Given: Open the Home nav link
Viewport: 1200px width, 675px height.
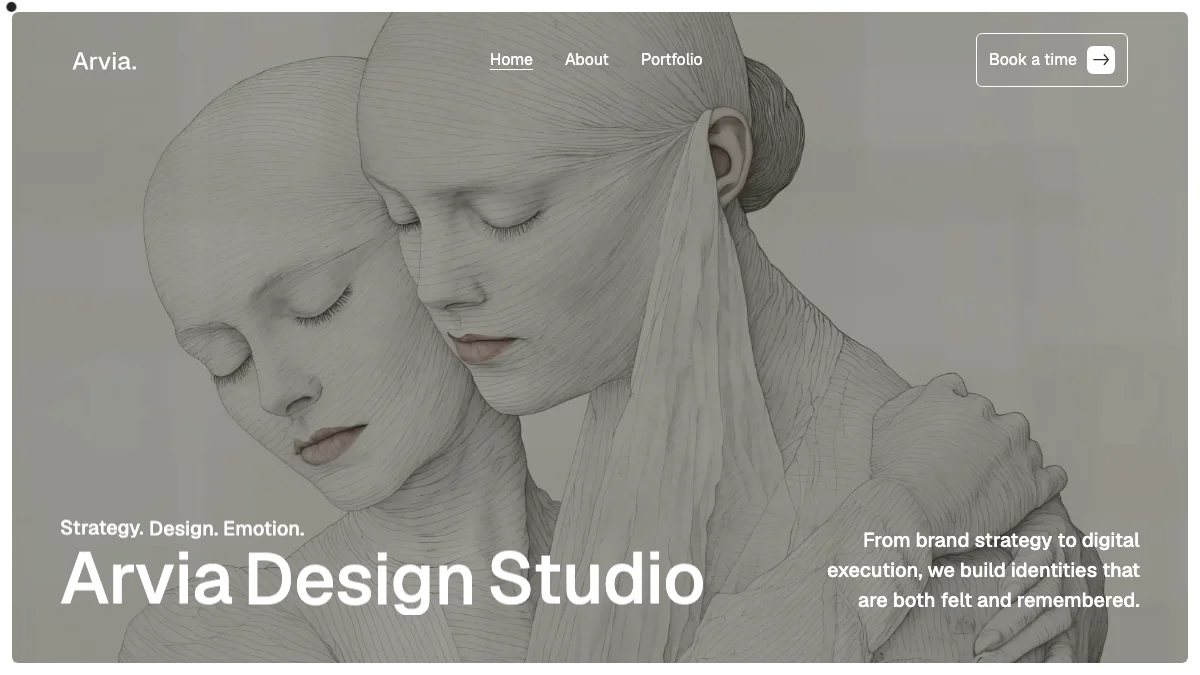Looking at the screenshot, I should pos(511,60).
